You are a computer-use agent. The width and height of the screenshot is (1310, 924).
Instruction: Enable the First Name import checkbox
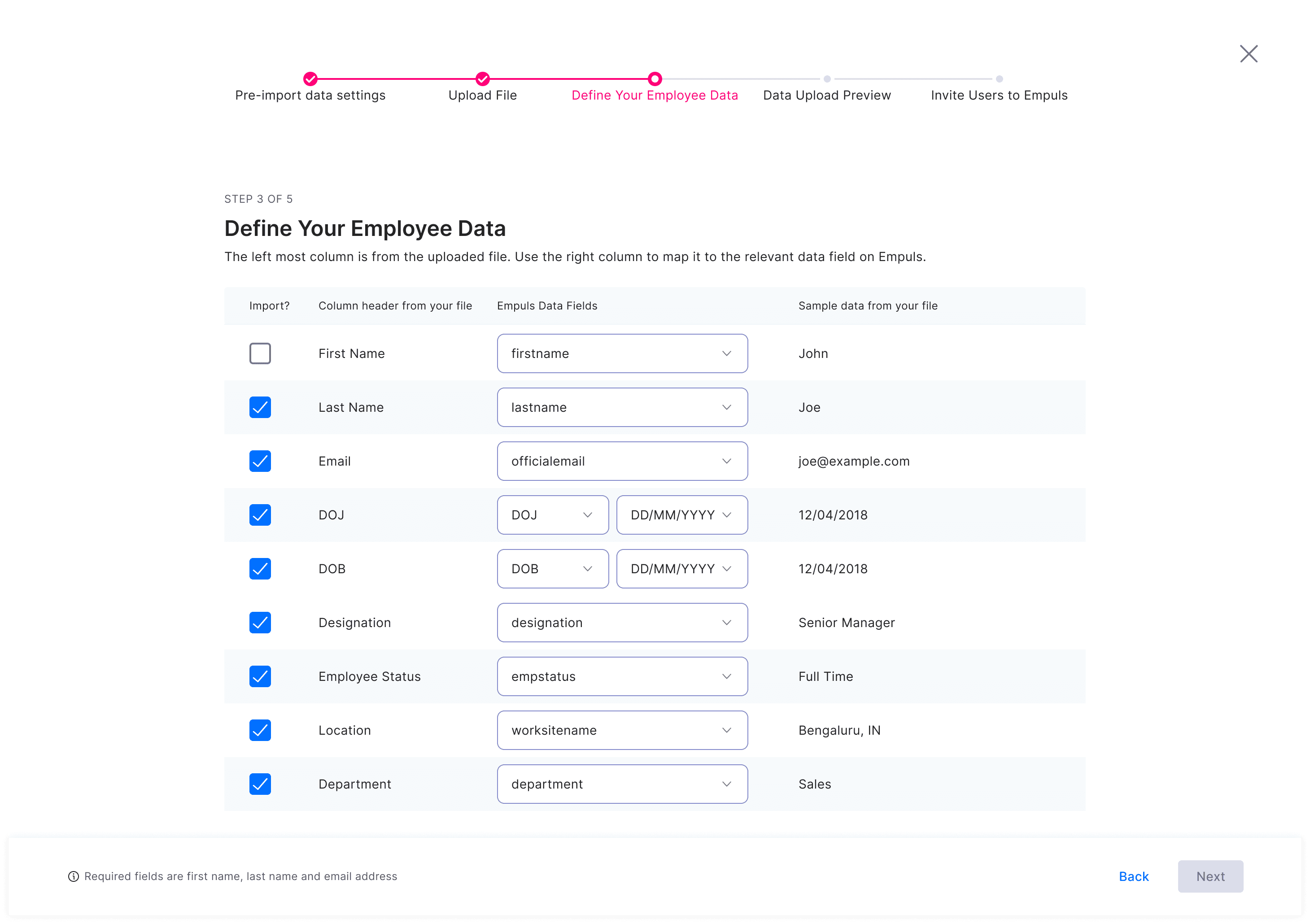(x=260, y=353)
